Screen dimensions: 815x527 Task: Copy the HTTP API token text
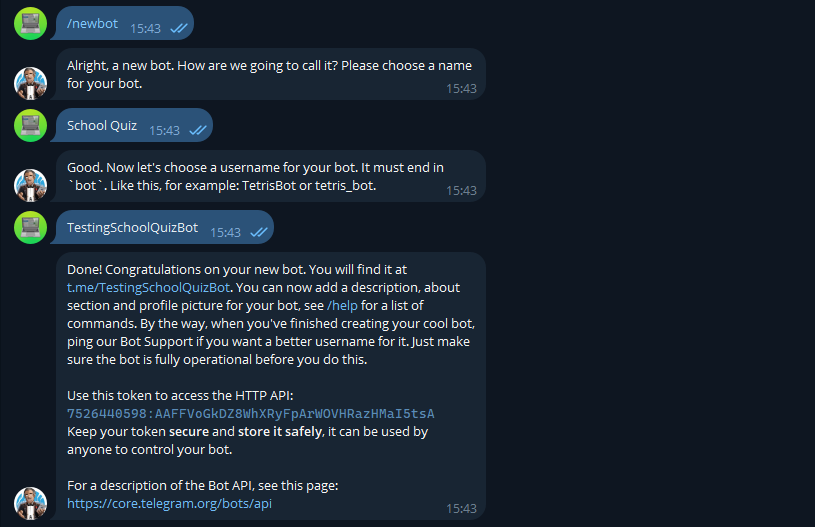point(250,414)
